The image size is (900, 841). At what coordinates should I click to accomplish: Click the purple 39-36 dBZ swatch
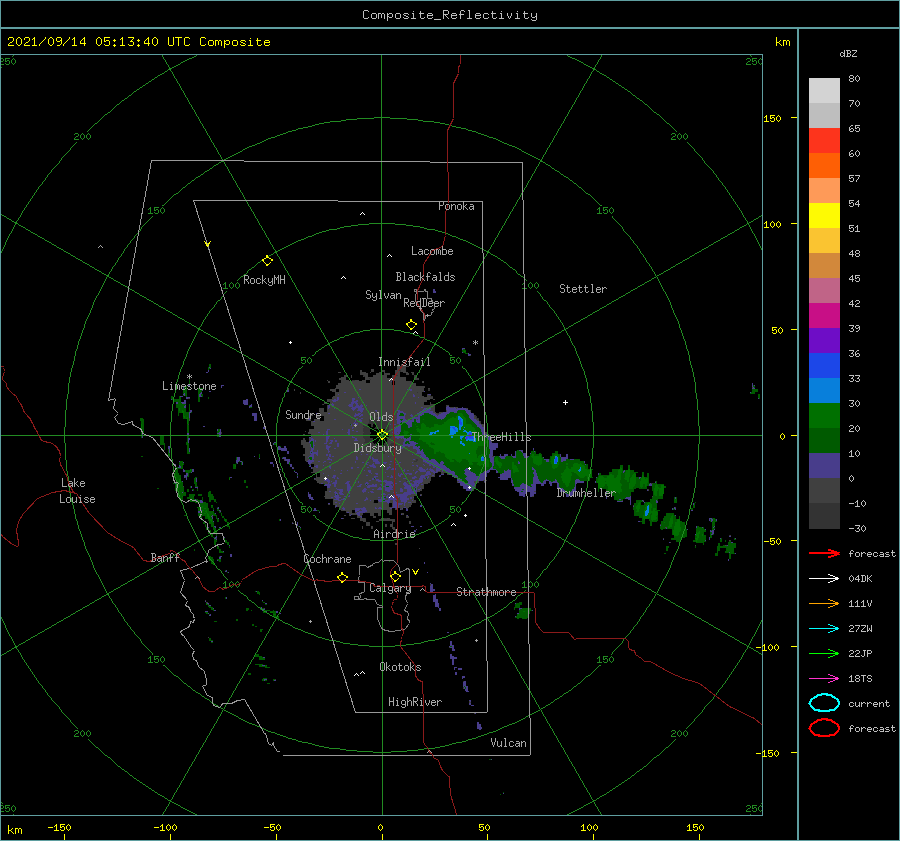824,340
